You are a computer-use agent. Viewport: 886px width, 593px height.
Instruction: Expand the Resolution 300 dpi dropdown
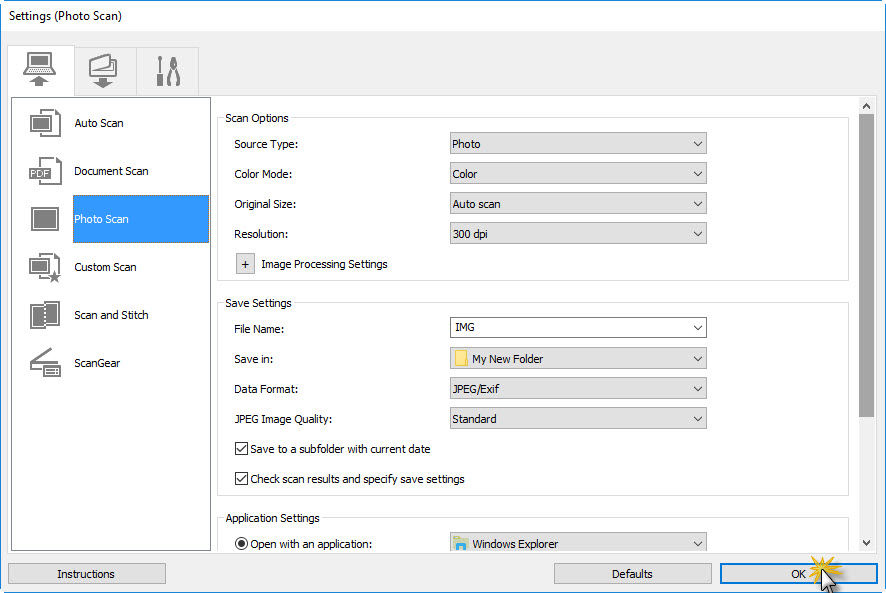(x=578, y=234)
